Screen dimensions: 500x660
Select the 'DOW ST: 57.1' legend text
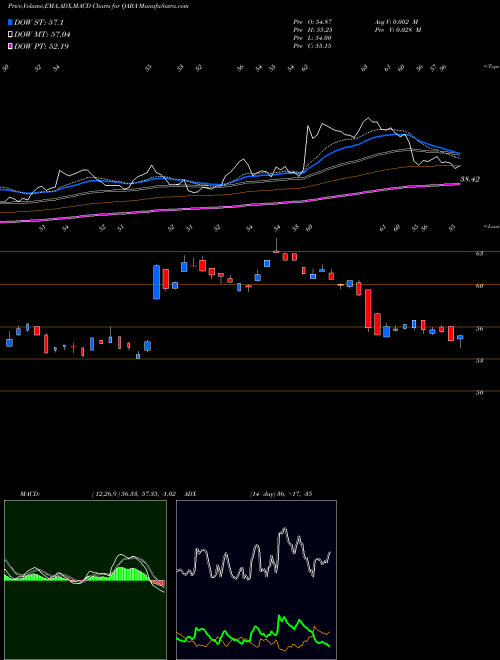[39, 22]
